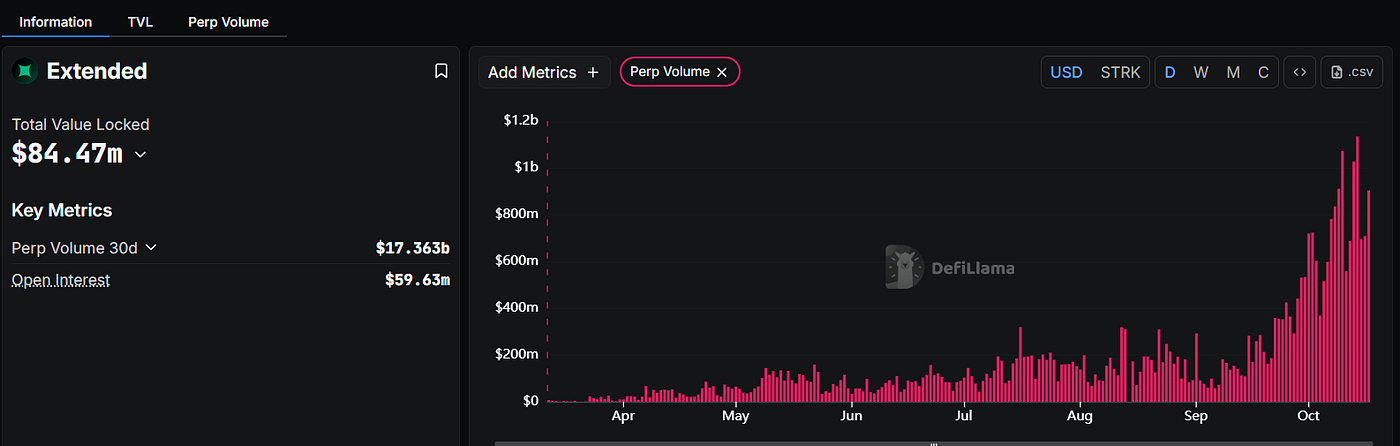
Task: Switch to the Perp Volume tab
Action: [228, 21]
